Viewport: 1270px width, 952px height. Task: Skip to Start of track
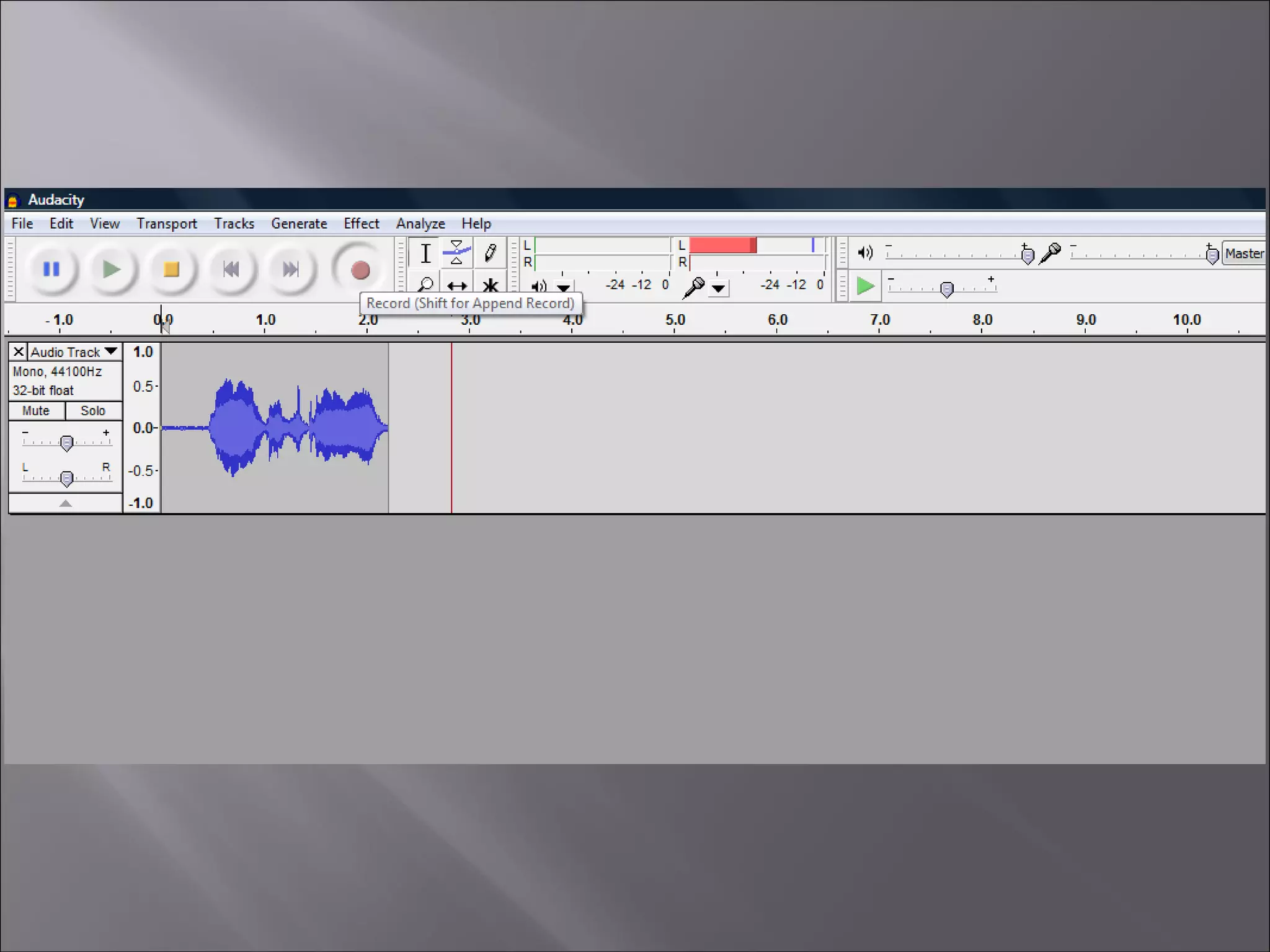(231, 270)
